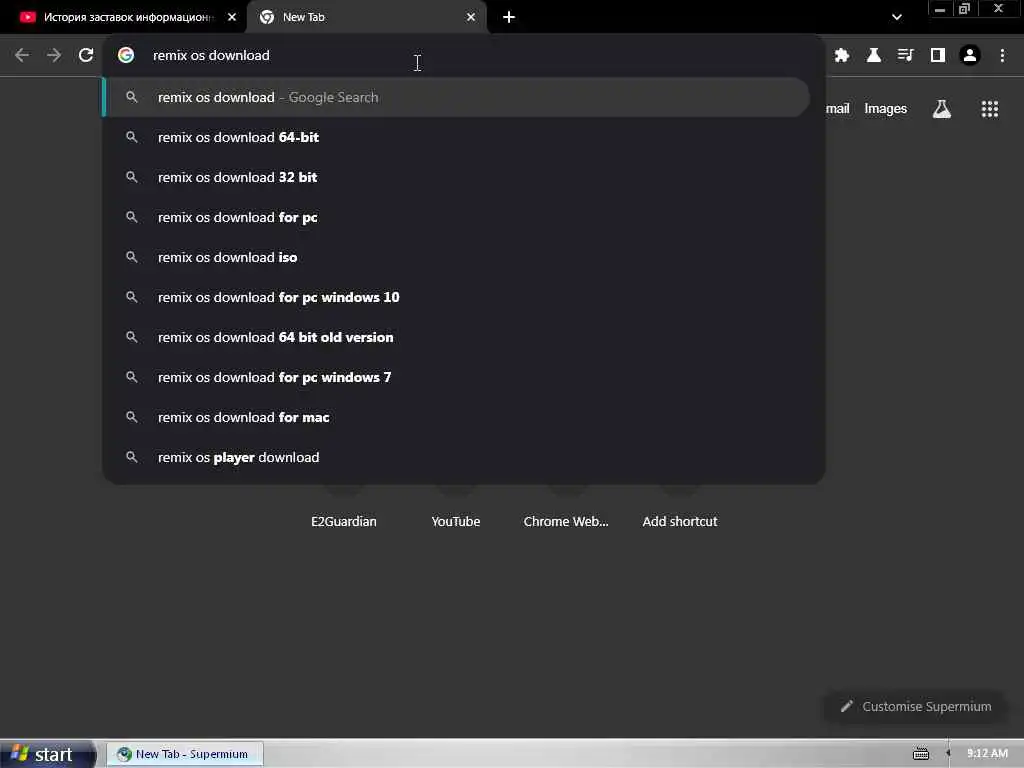Open Search Labs flask icon on page
Viewport: 1024px width, 768px height.
pyautogui.click(x=942, y=109)
